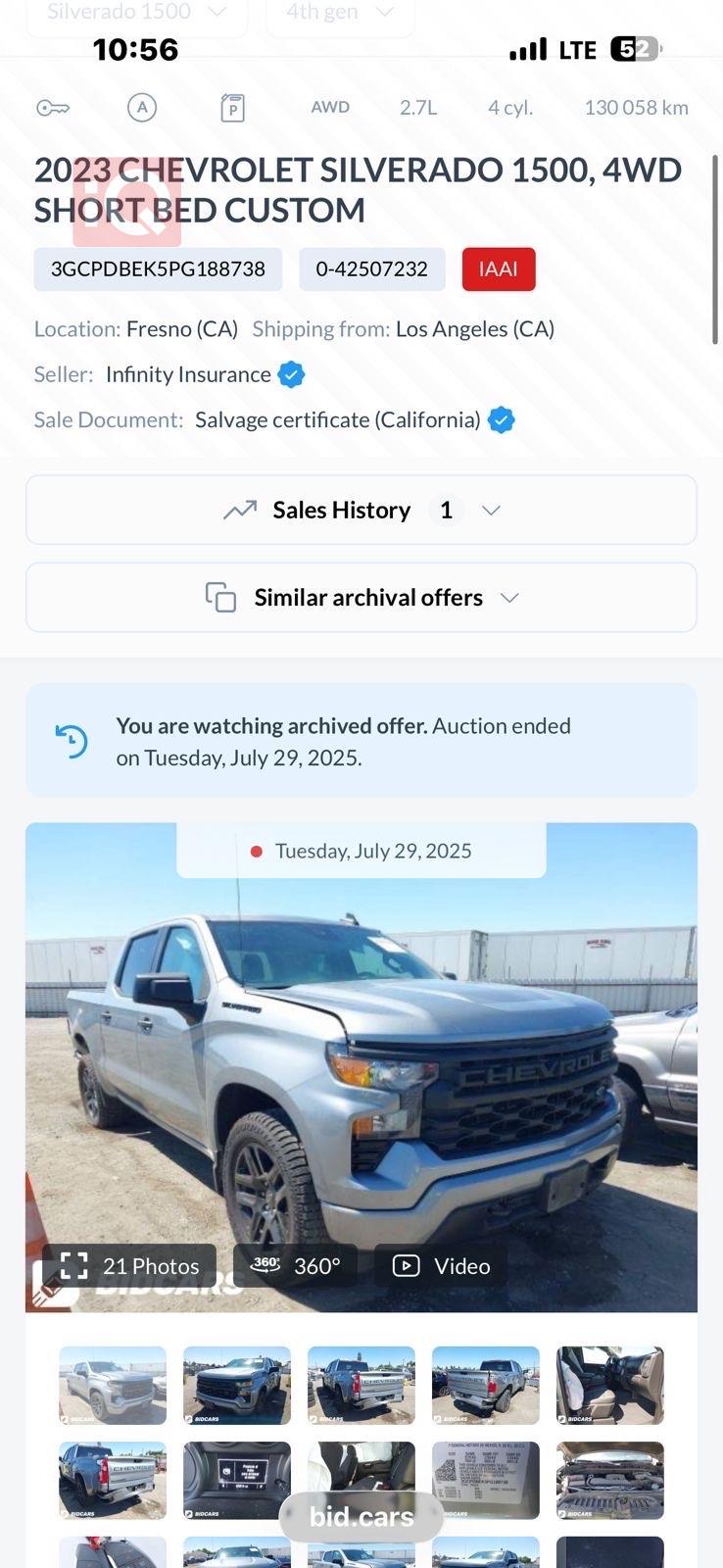Click the key icon in specs row

pos(53,108)
